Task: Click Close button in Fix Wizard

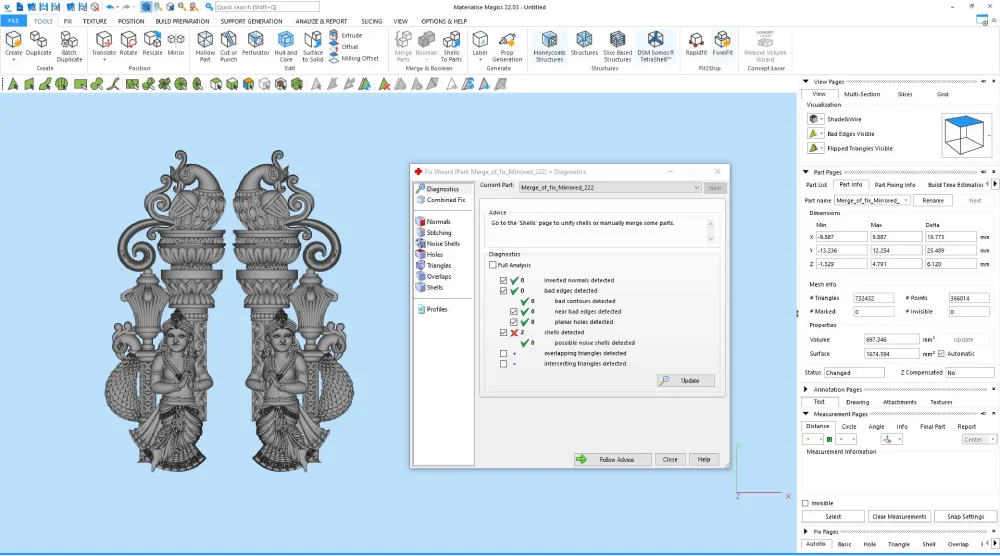Action: click(670, 460)
